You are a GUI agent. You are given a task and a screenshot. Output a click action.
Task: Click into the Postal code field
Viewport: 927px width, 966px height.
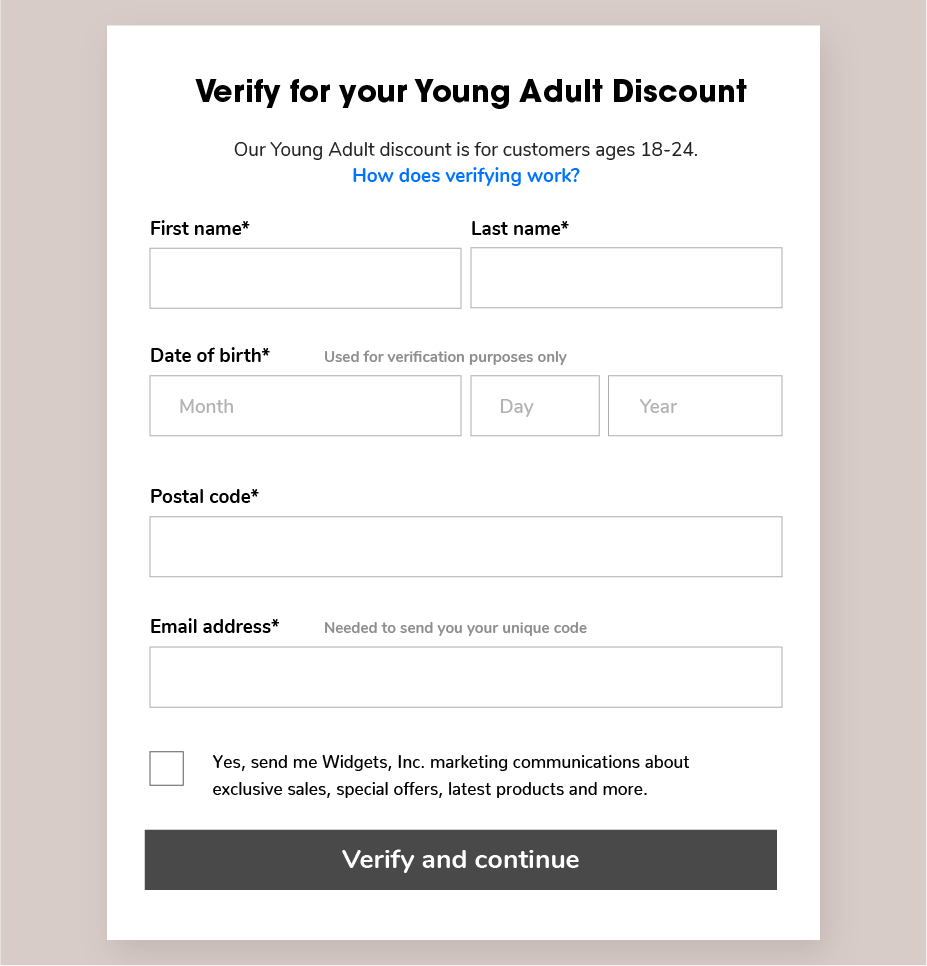(x=466, y=546)
